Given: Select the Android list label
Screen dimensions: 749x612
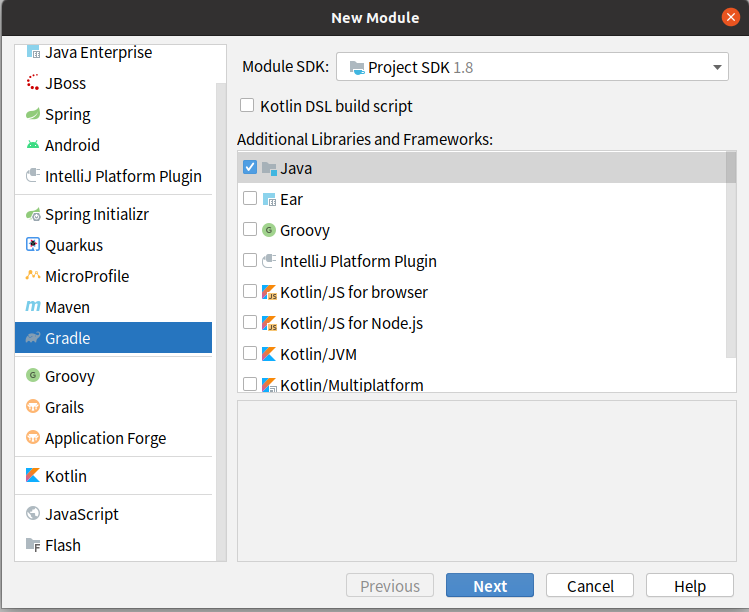Looking at the screenshot, I should click(72, 145).
